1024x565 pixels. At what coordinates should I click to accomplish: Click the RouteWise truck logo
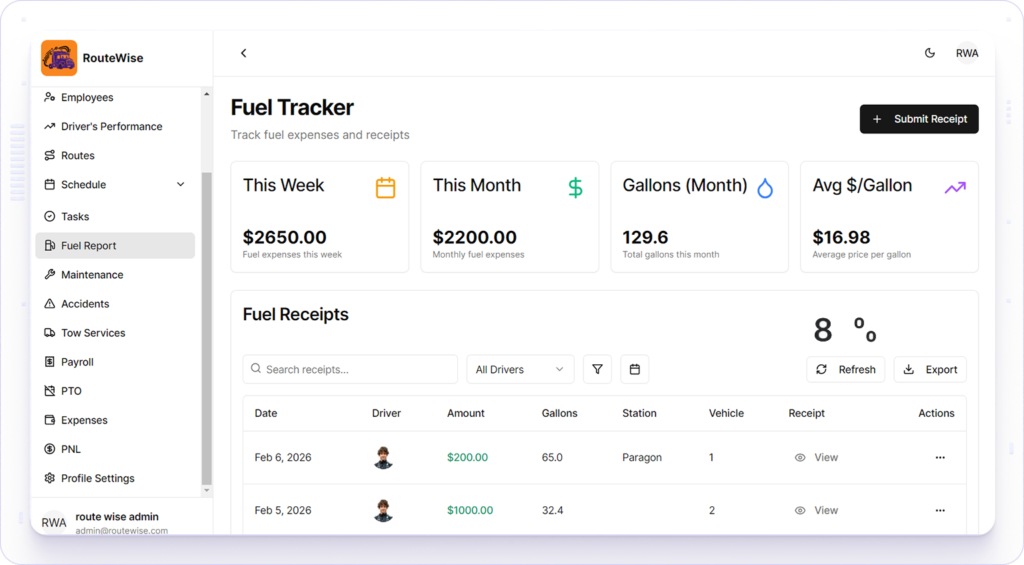point(59,58)
